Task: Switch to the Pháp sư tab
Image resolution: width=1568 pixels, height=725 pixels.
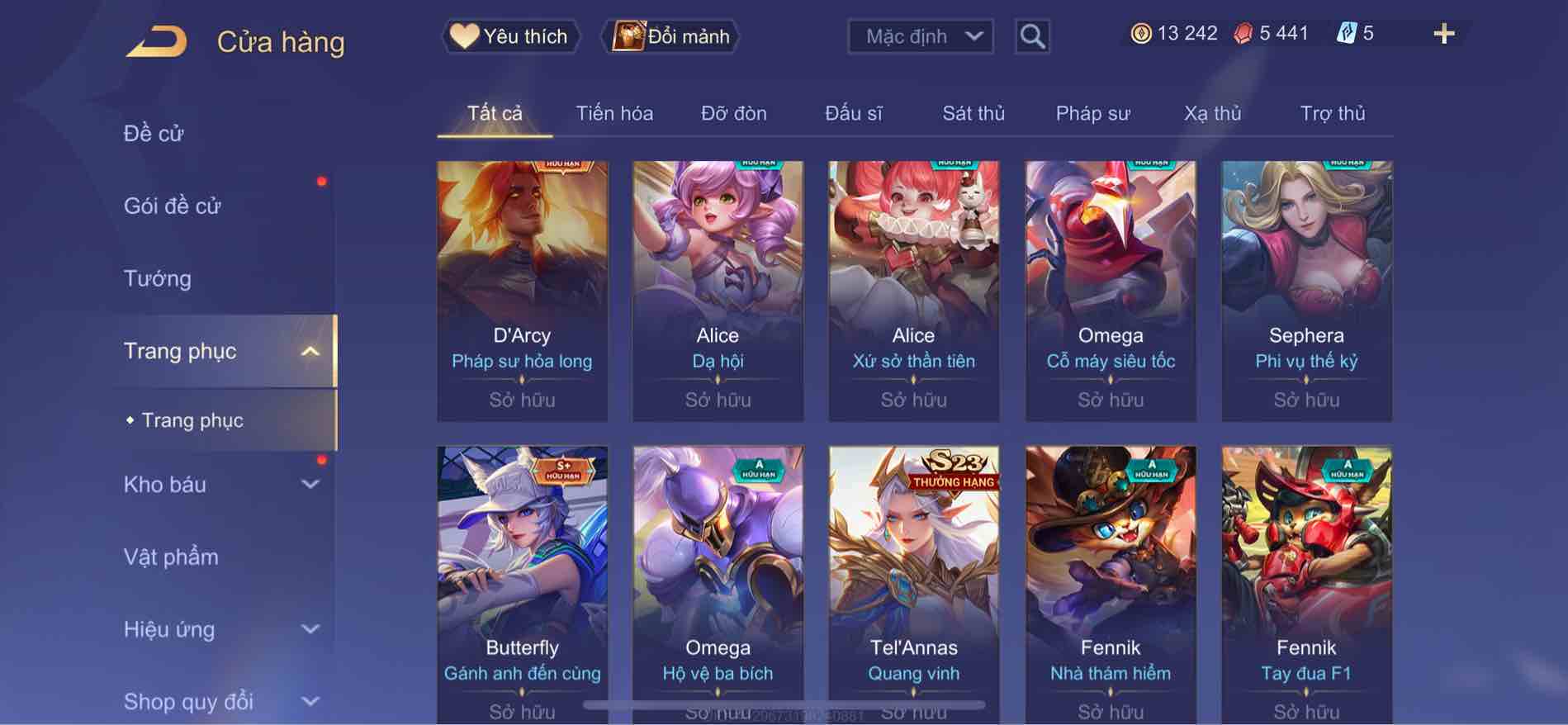Action: pos(1092,113)
